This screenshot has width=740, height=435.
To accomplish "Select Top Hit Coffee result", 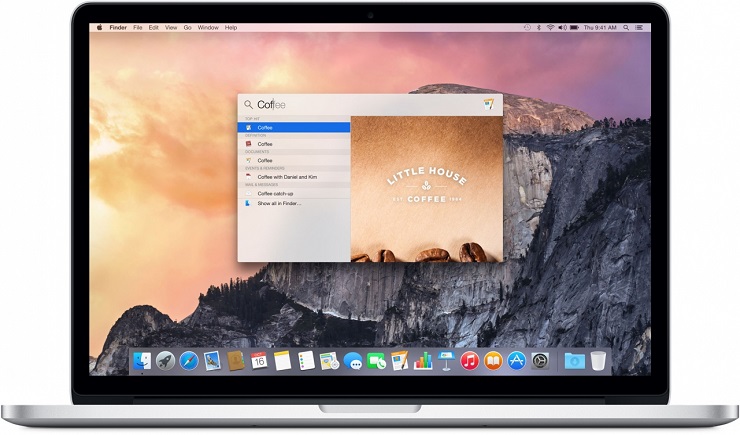I will pyautogui.click(x=294, y=127).
